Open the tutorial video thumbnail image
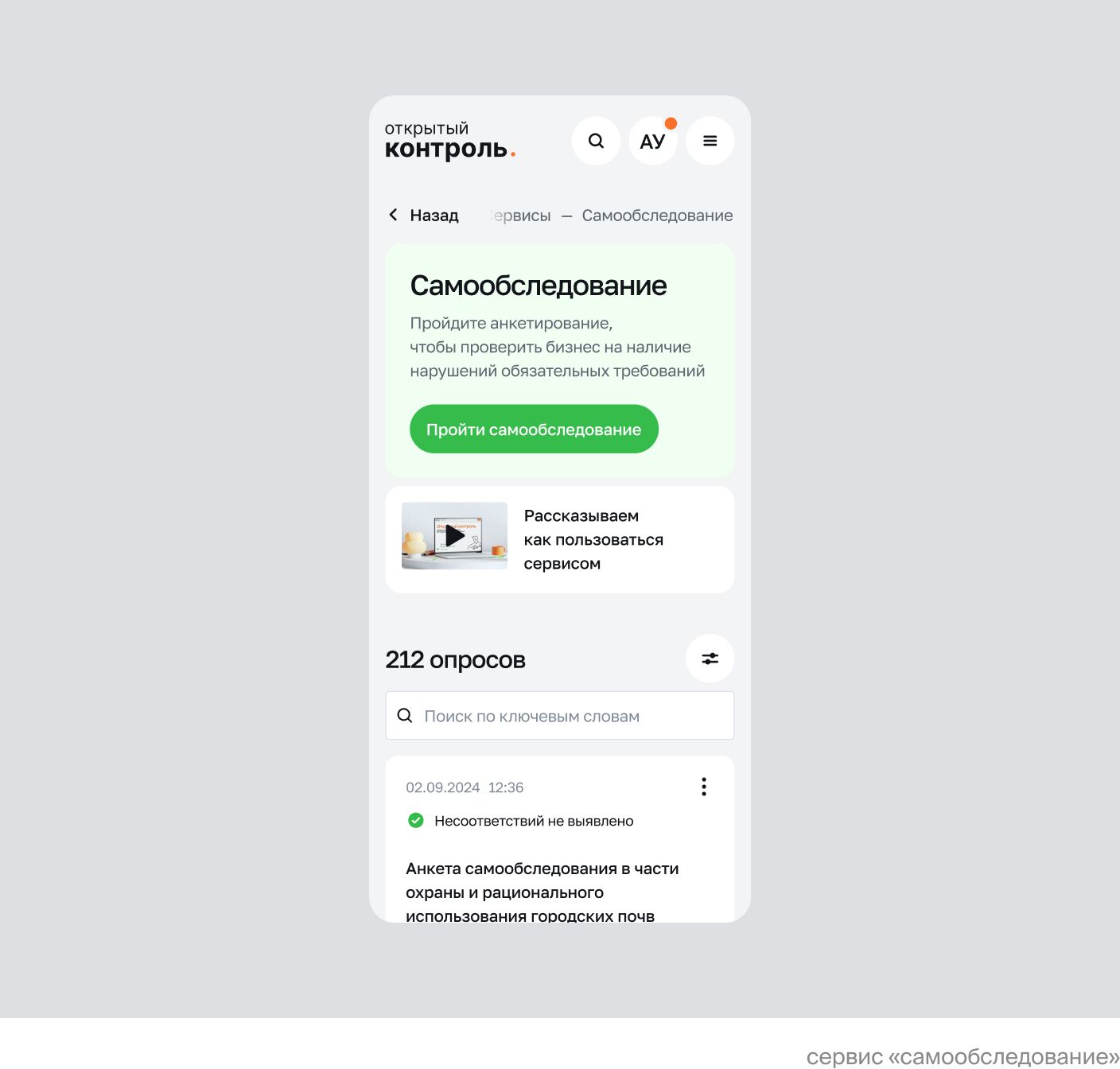1120x1069 pixels. [x=455, y=535]
